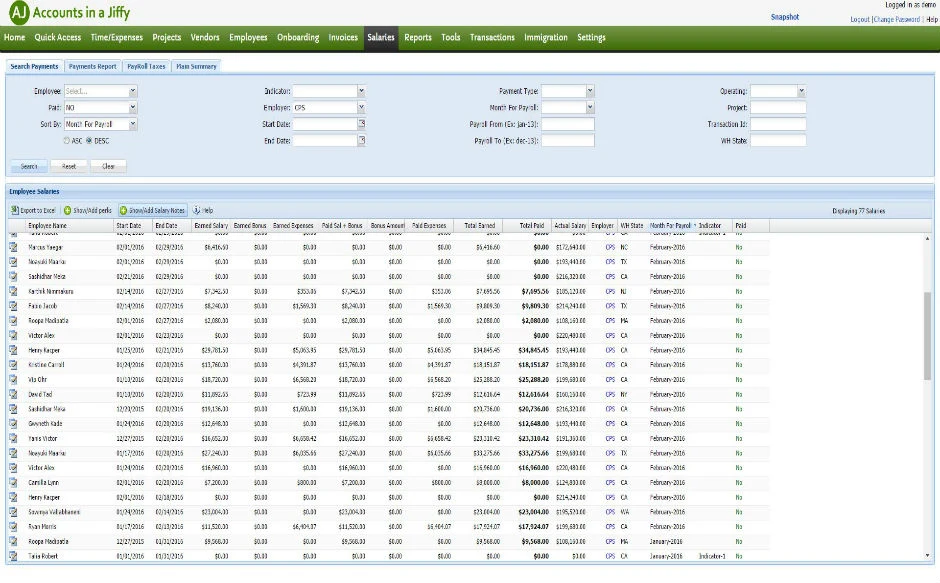The width and height of the screenshot is (940, 583).
Task: Open the Tools menu
Action: pos(451,37)
